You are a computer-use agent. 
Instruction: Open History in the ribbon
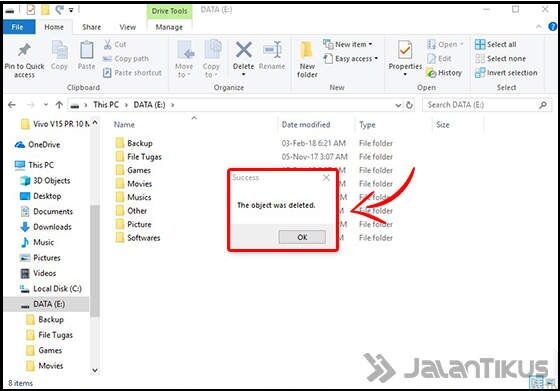(444, 73)
